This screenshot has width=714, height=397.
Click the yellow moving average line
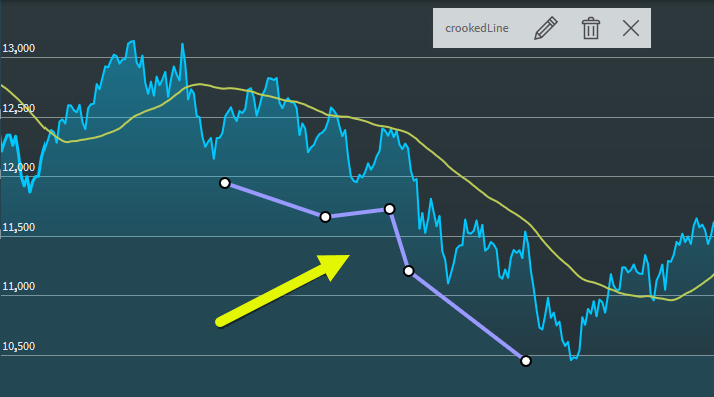point(455,171)
